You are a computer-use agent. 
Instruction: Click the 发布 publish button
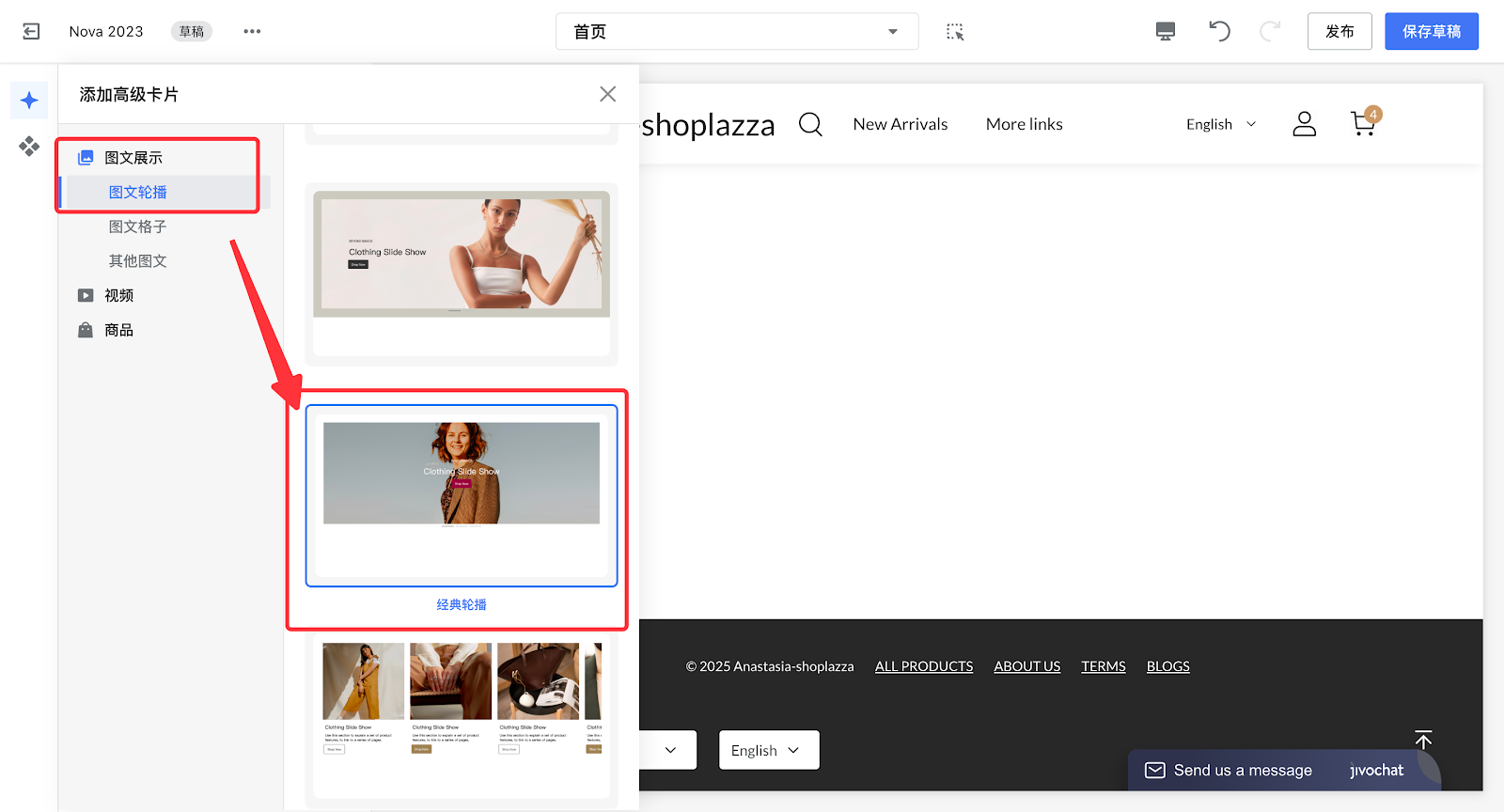click(x=1339, y=32)
